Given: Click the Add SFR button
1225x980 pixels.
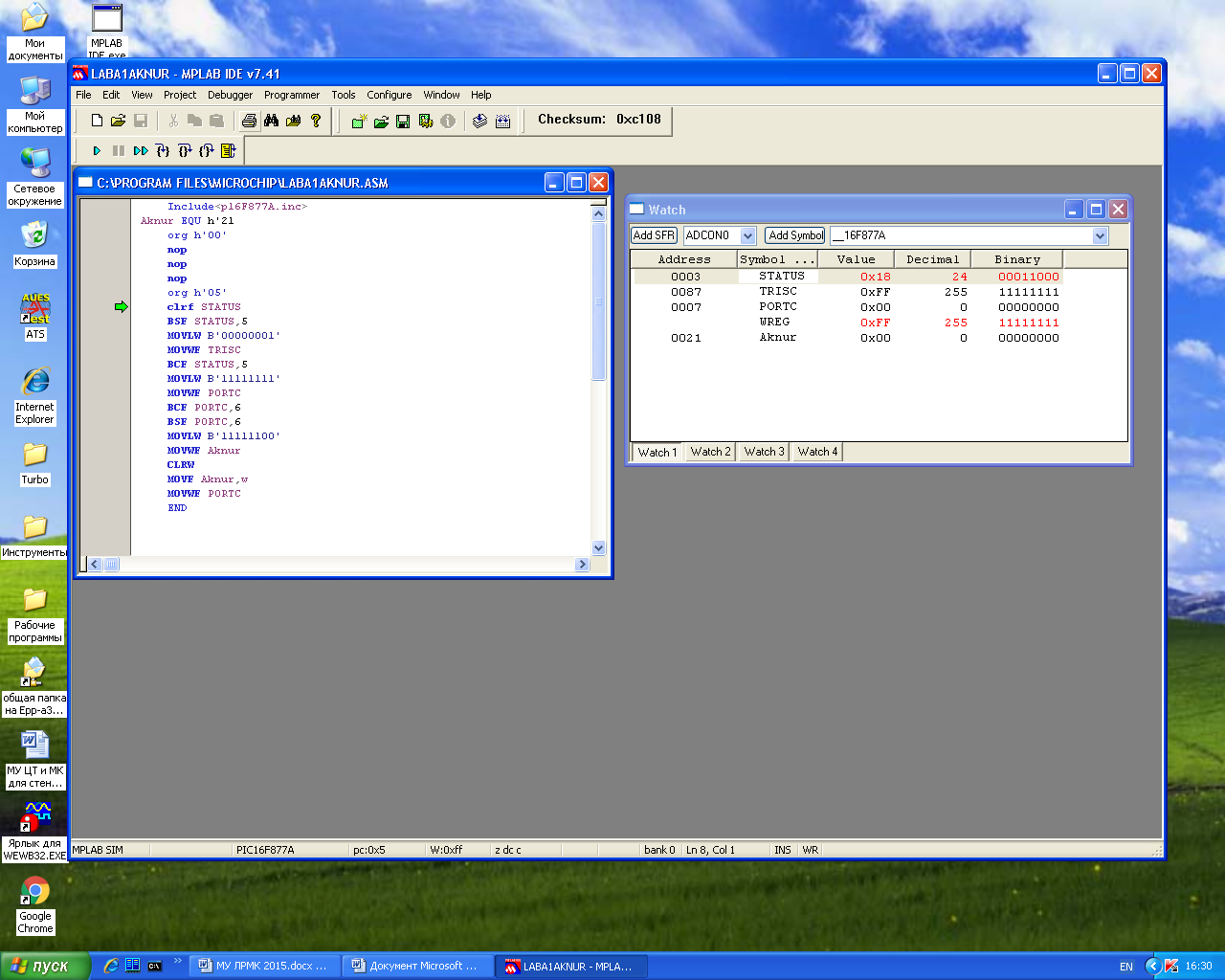Looking at the screenshot, I should (654, 235).
